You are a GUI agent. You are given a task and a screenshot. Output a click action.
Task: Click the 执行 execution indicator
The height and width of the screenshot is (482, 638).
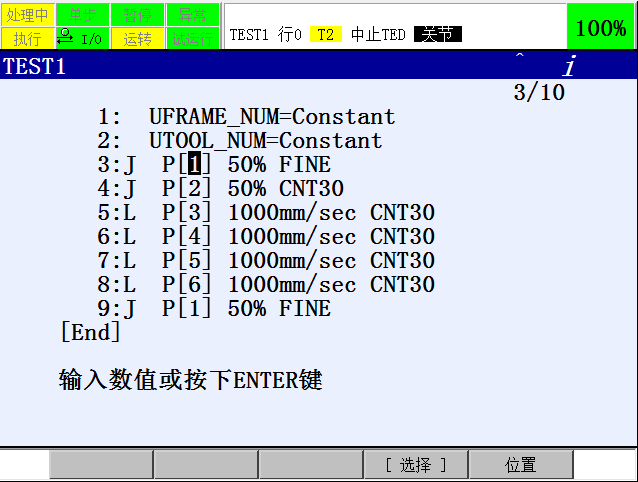tap(28, 39)
